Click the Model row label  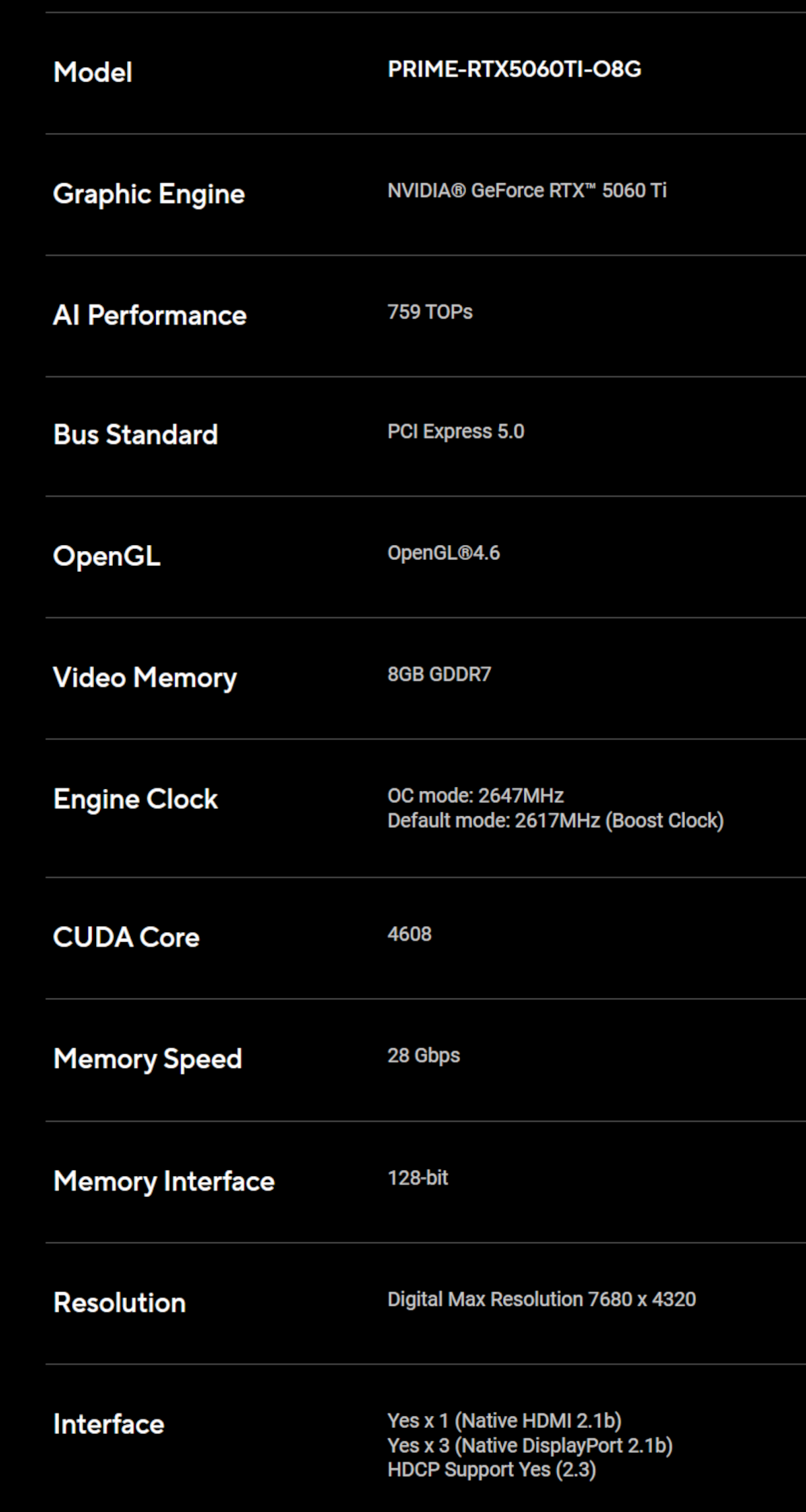click(x=93, y=72)
